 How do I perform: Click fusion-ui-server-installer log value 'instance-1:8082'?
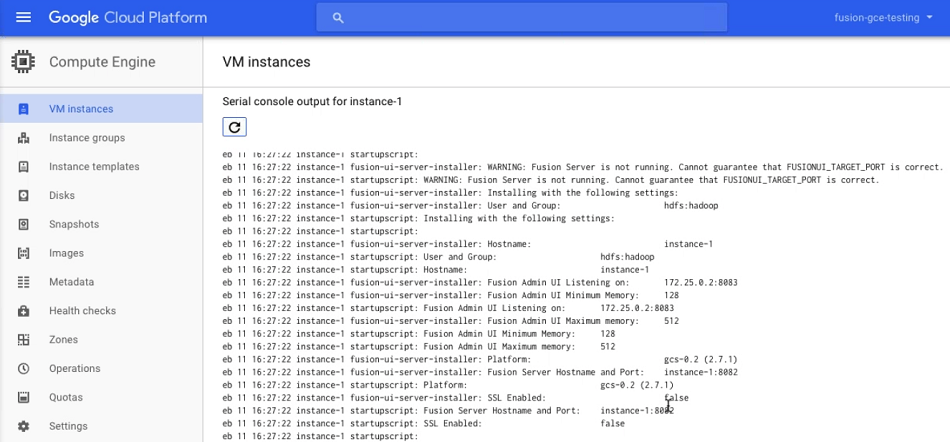pos(701,372)
